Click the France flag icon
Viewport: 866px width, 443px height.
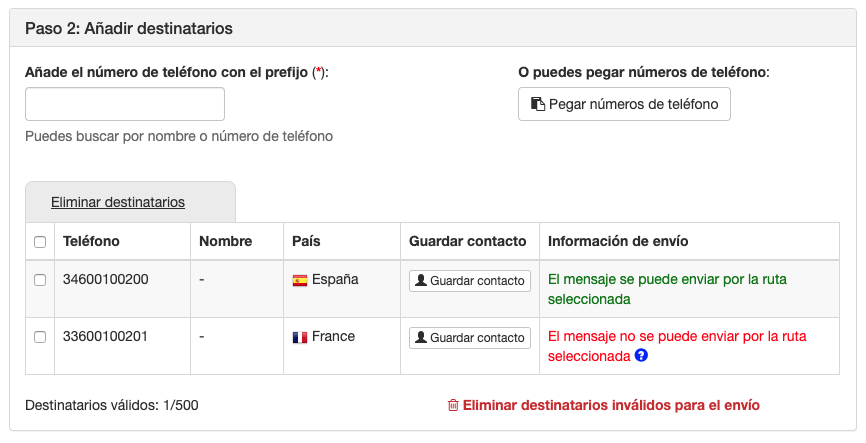coord(300,337)
